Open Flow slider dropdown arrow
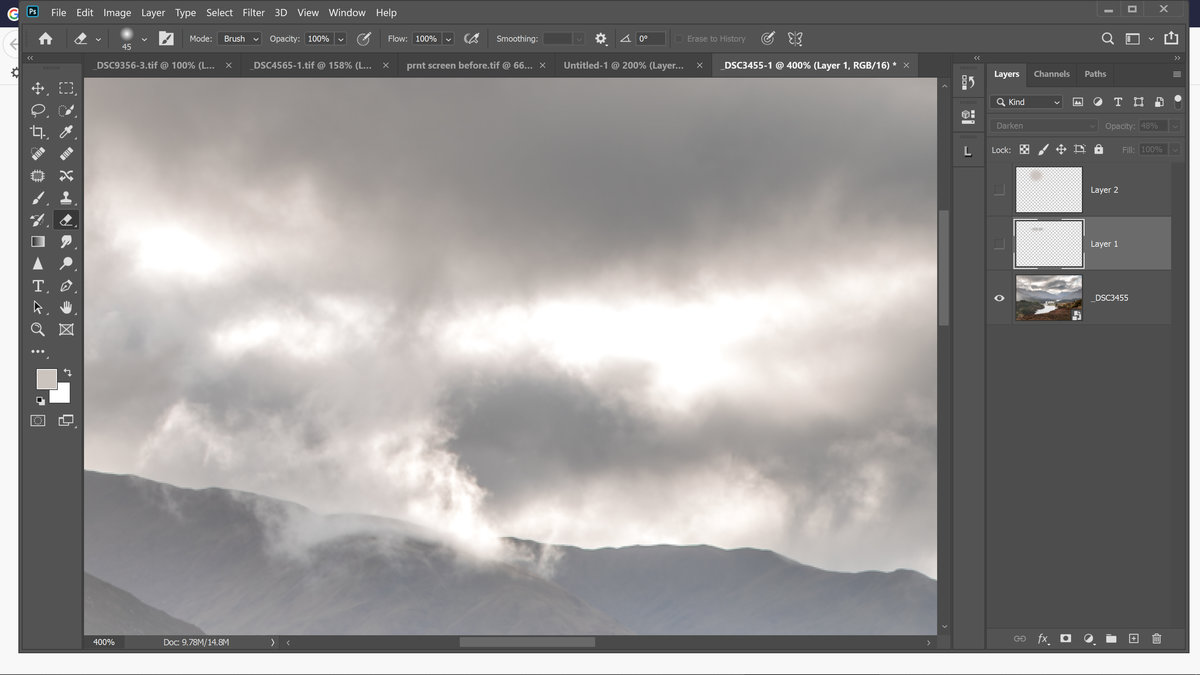The width and height of the screenshot is (1200, 675). click(x=448, y=39)
